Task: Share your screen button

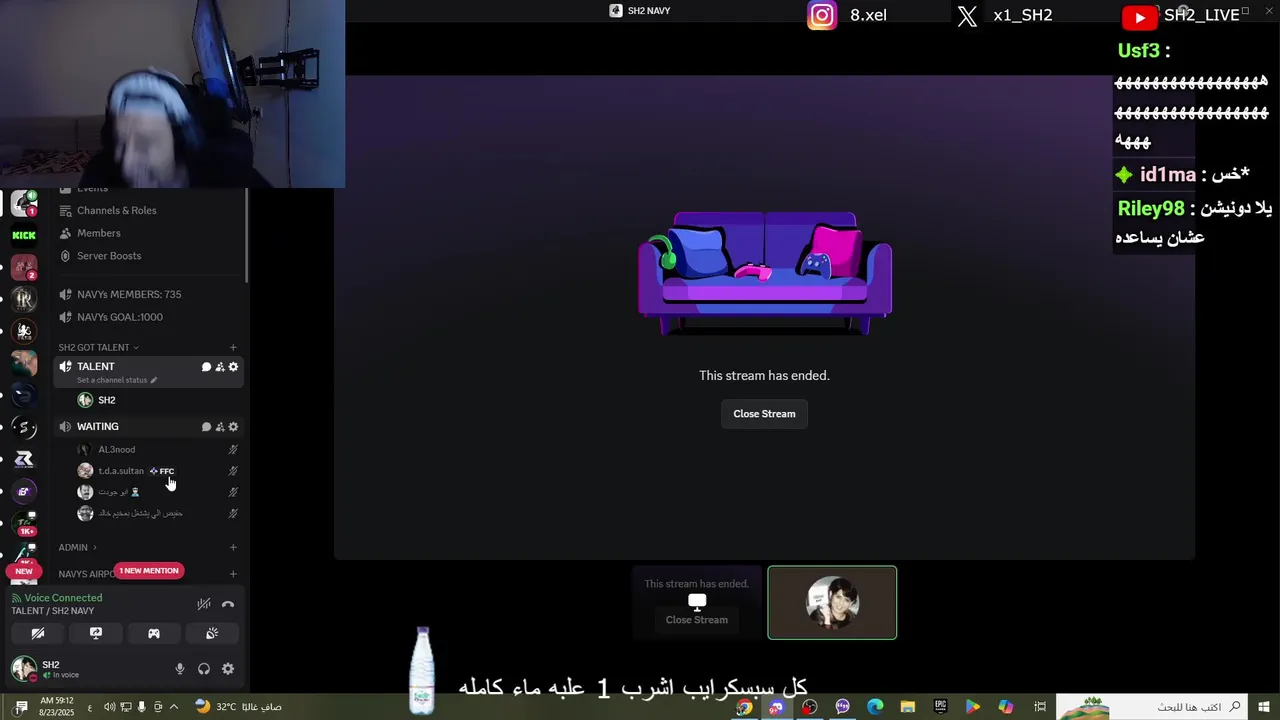Action: pyautogui.click(x=96, y=633)
